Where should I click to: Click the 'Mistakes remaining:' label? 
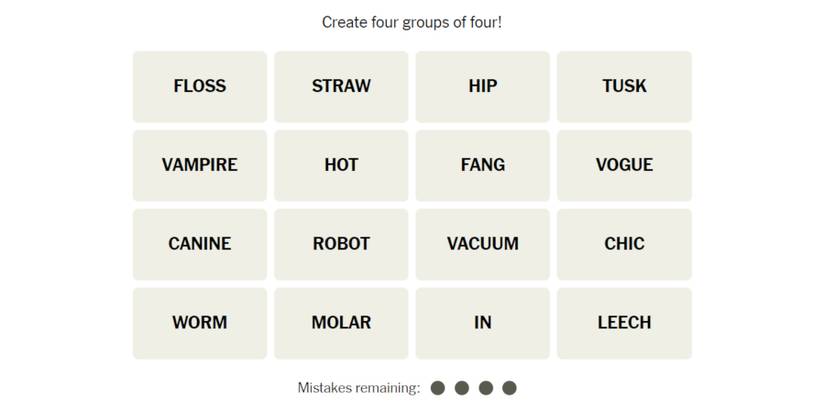tap(358, 388)
